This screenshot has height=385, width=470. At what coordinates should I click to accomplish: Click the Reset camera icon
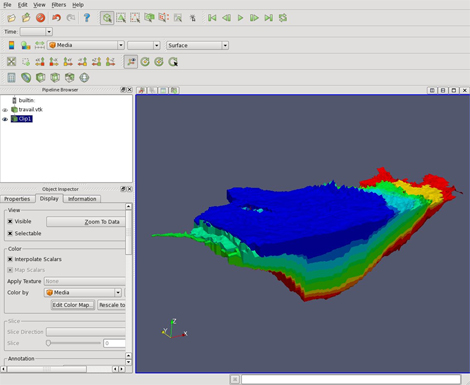tap(11, 62)
